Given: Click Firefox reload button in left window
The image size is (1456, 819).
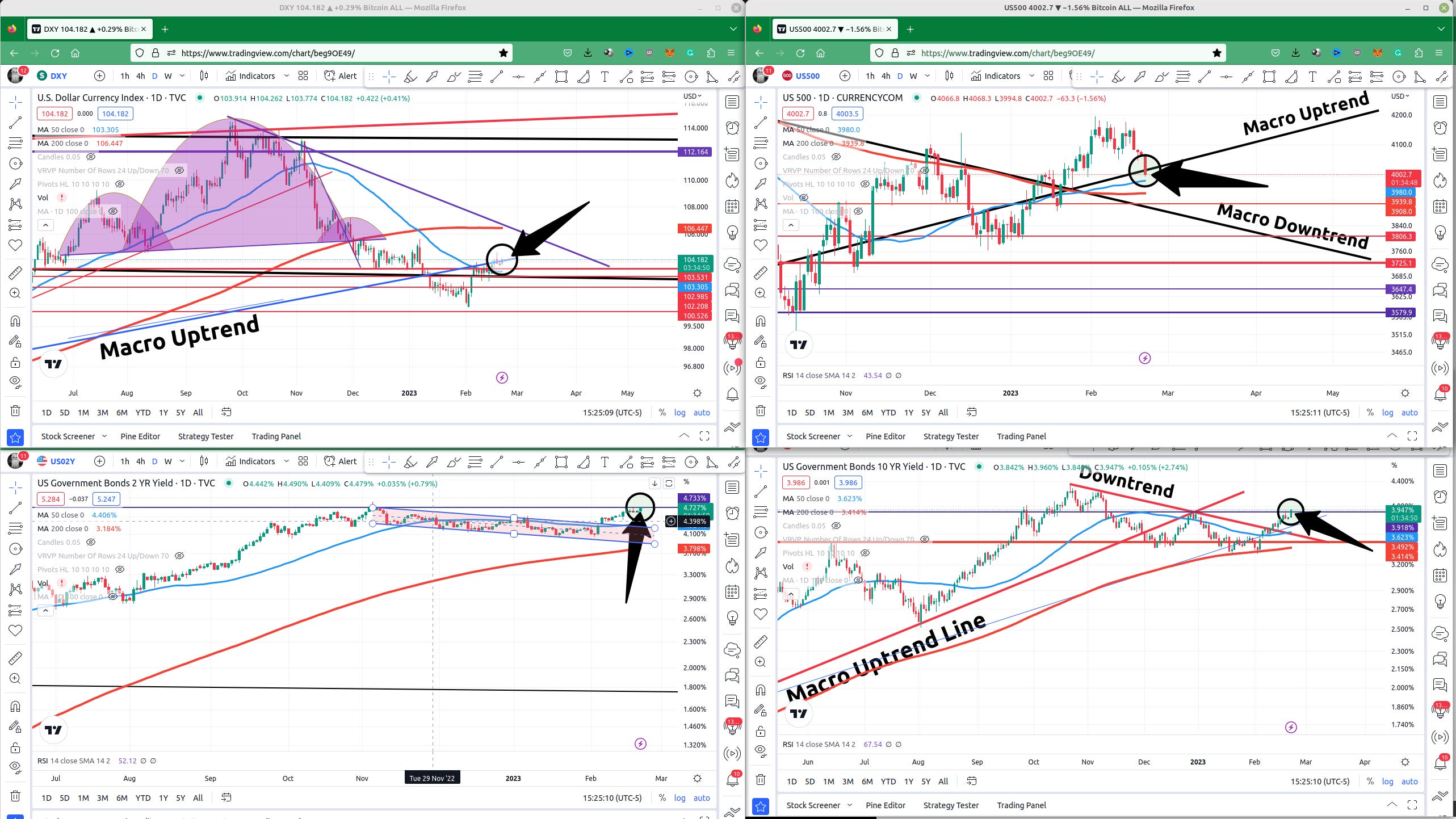Looking at the screenshot, I should point(55,53).
